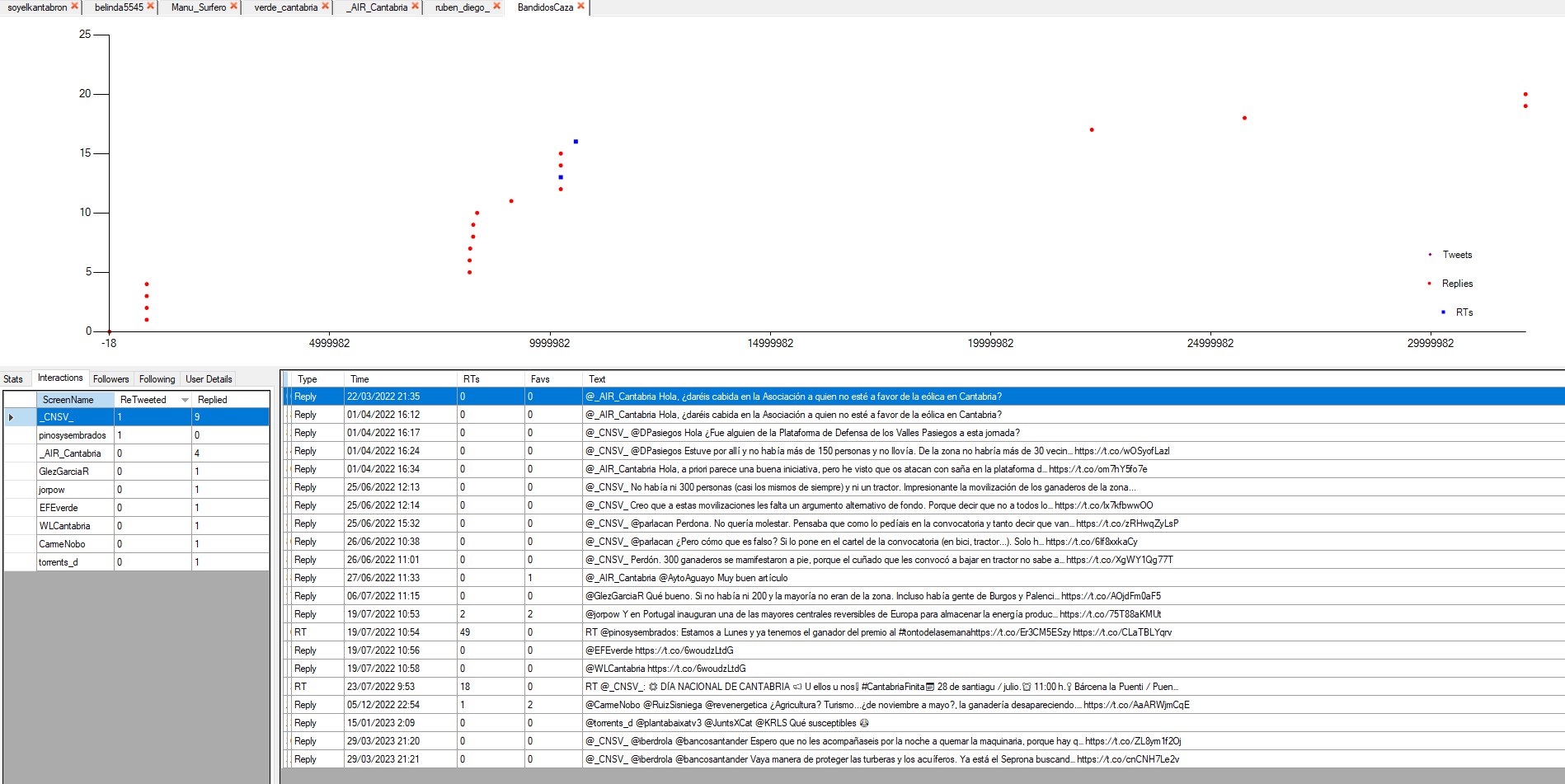The width and height of the screenshot is (1565, 784).
Task: Click the @GlezGarciaR reply text
Action: 873,596
